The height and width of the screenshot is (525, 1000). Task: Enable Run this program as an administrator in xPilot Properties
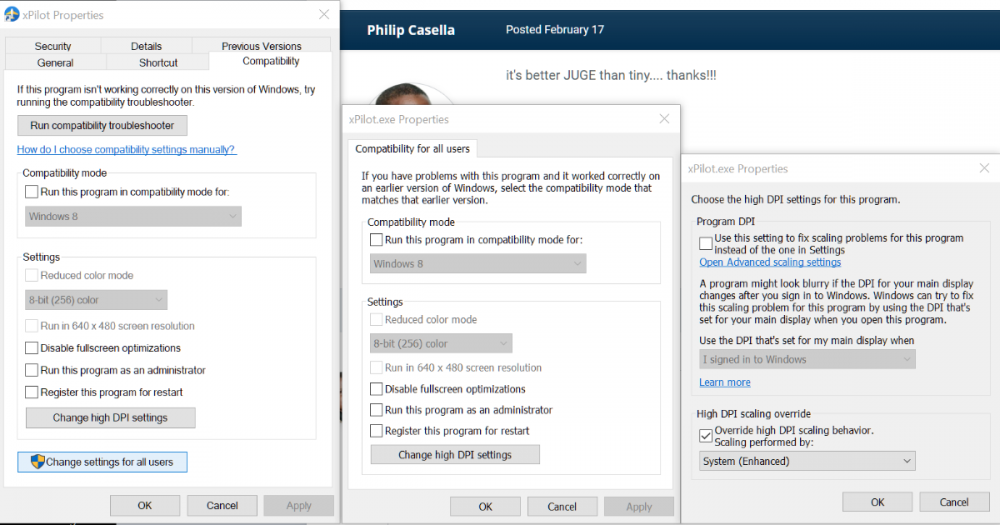click(32, 370)
